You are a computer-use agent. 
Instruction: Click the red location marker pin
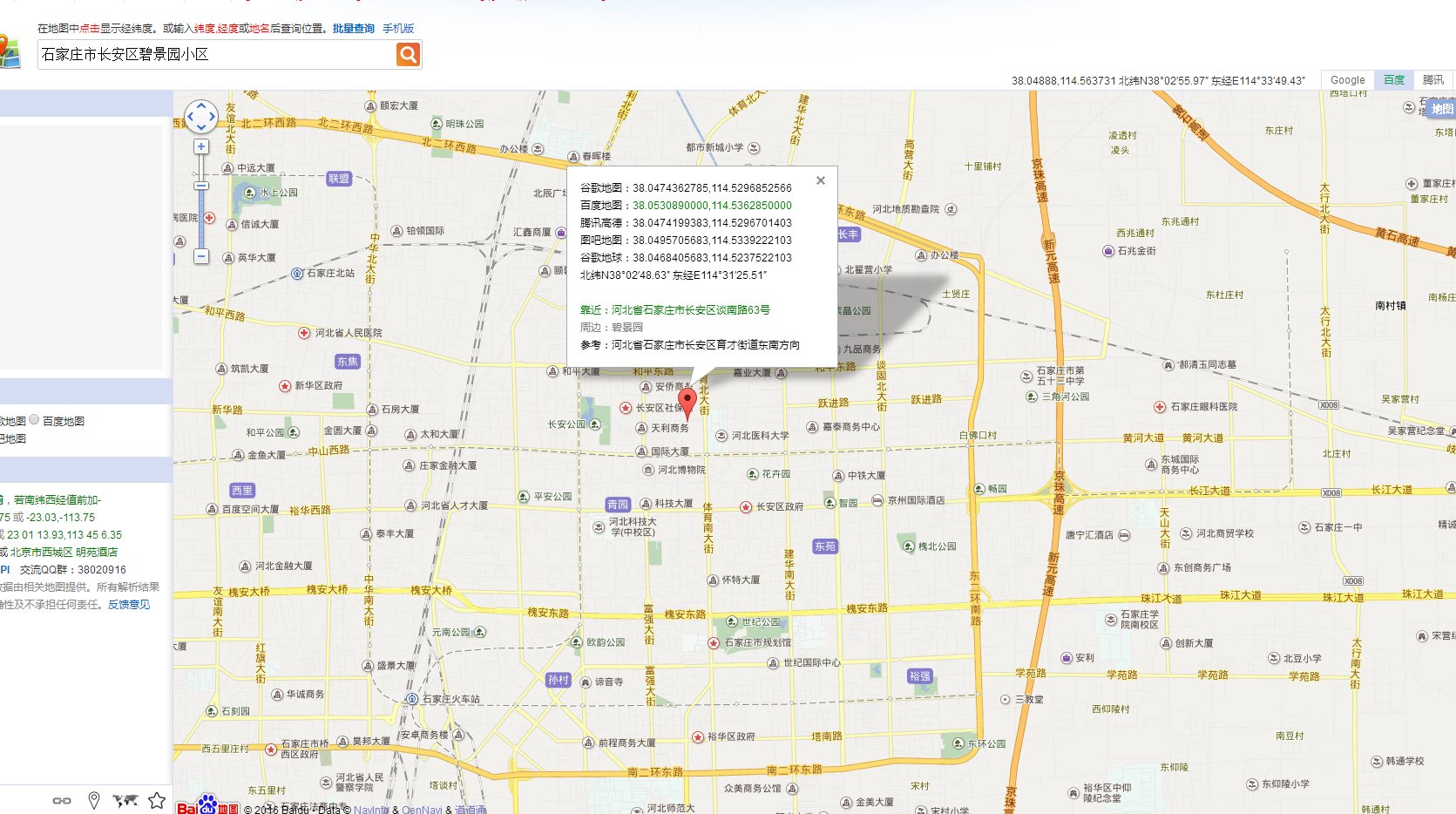687,404
